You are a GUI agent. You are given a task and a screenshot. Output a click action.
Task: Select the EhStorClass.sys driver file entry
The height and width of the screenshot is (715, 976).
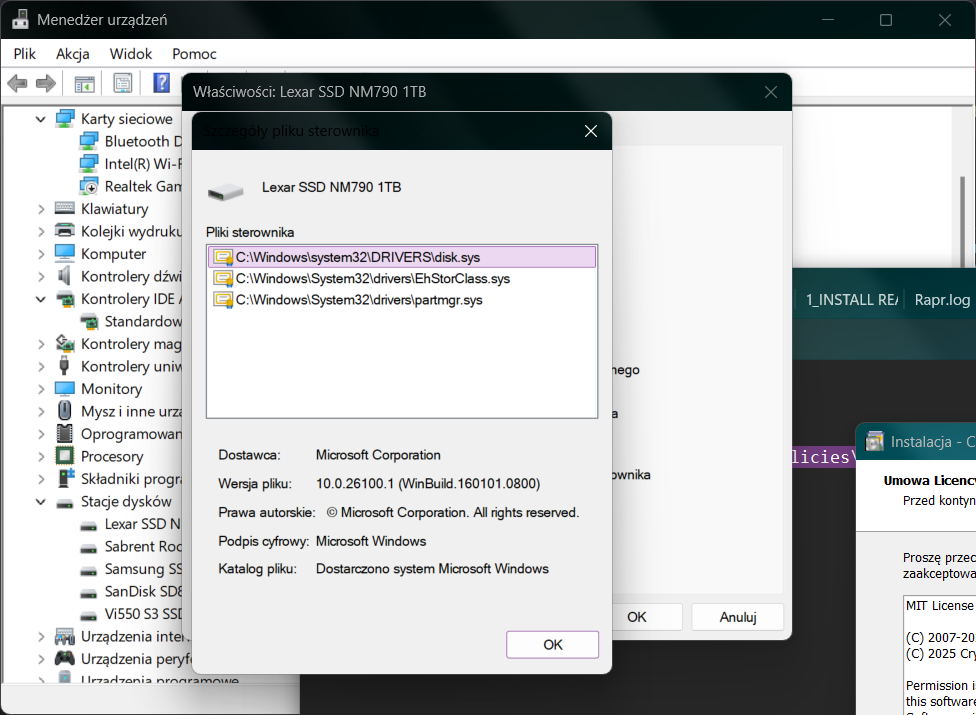372,278
